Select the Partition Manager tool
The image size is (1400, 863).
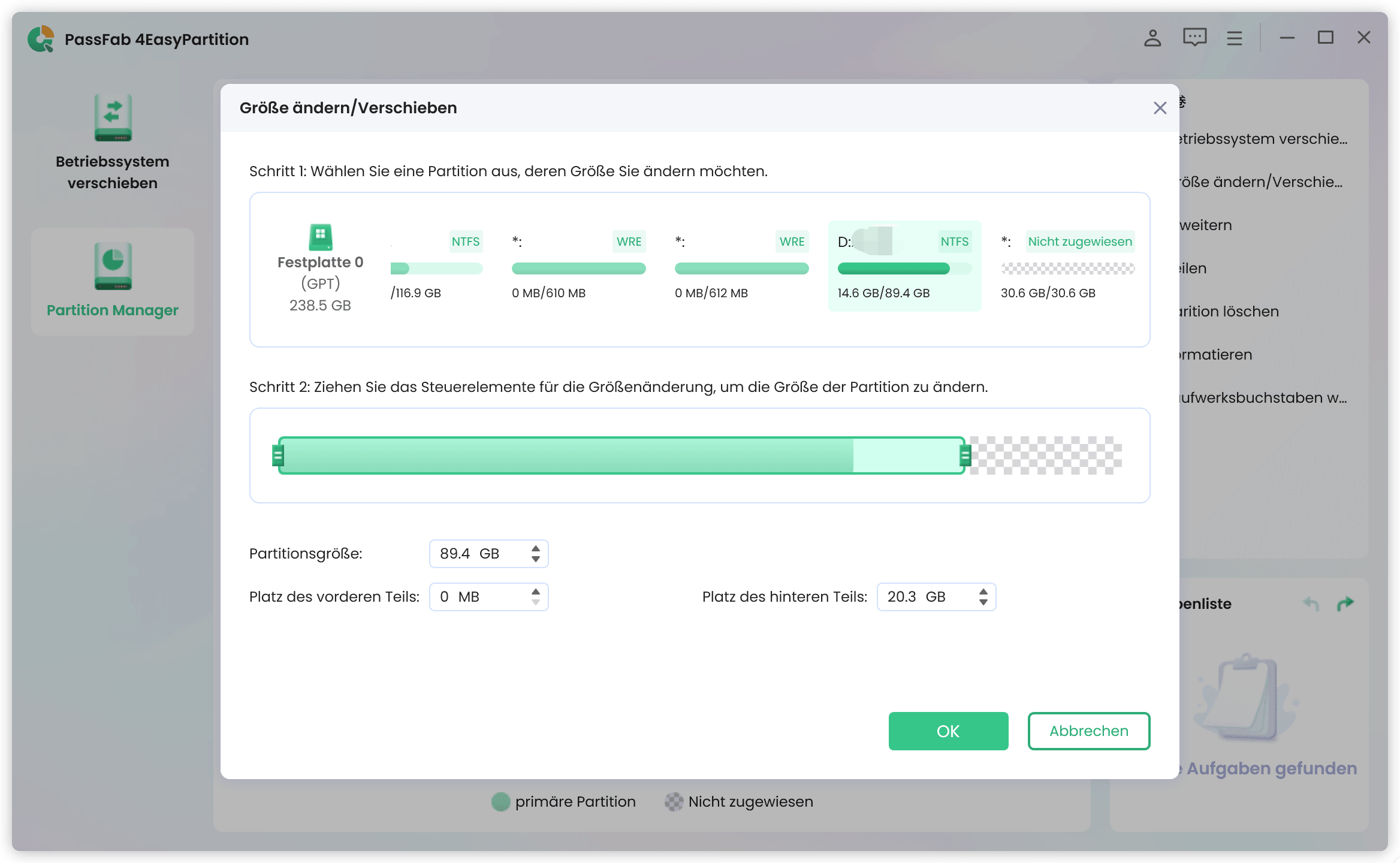coord(112,280)
